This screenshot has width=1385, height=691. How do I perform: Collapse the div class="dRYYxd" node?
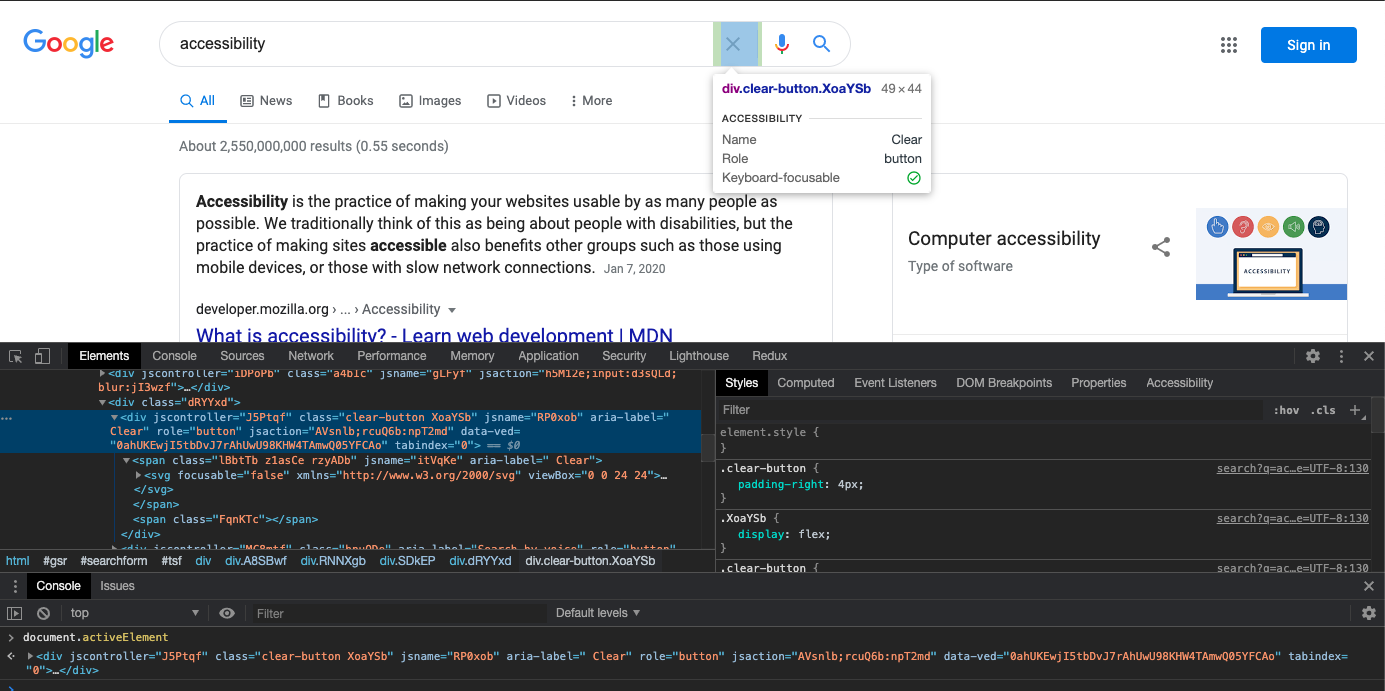(102, 402)
